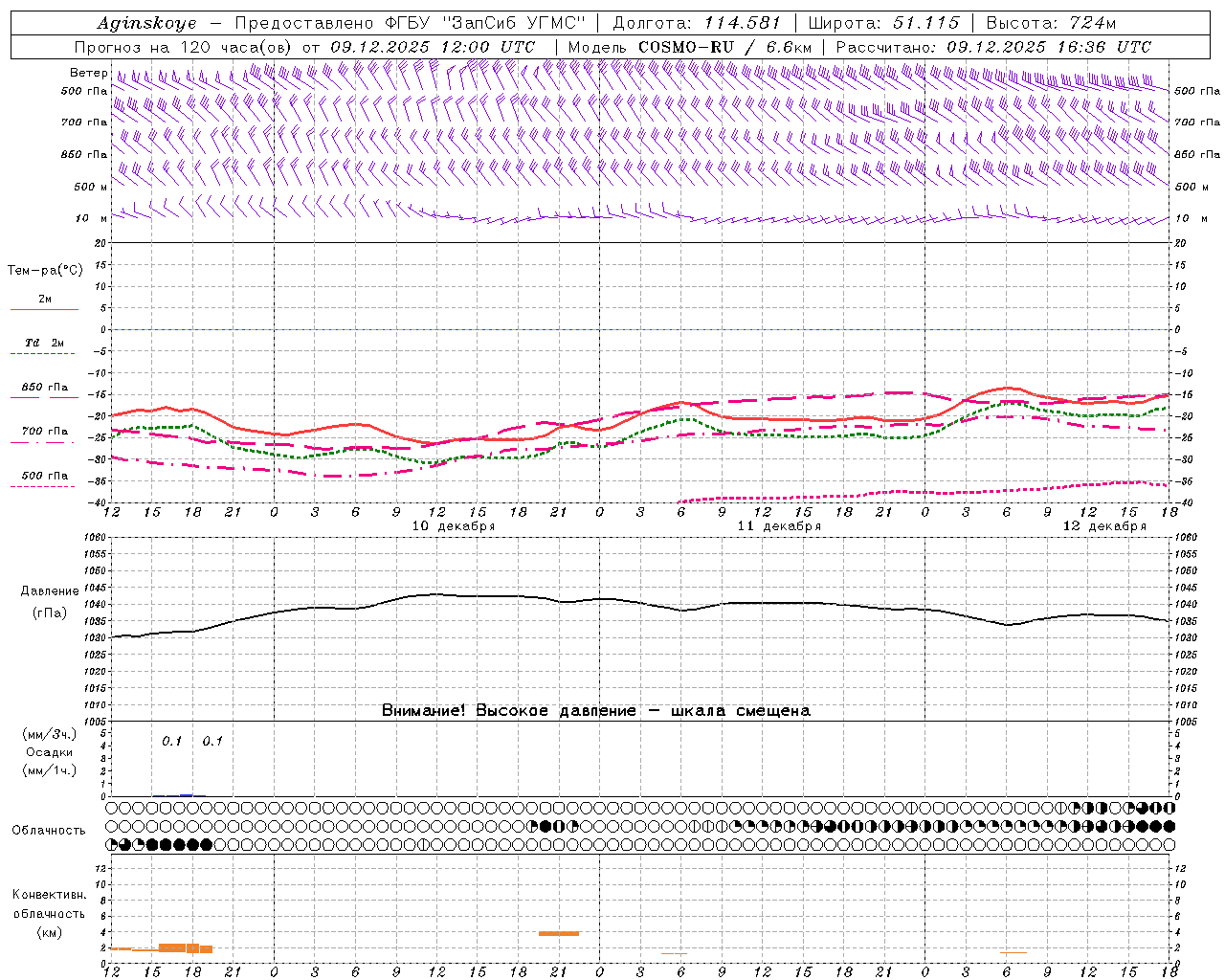Click the orange convective bar near 4 km
Viewport: 1225px width, 980px height.
coord(559,933)
